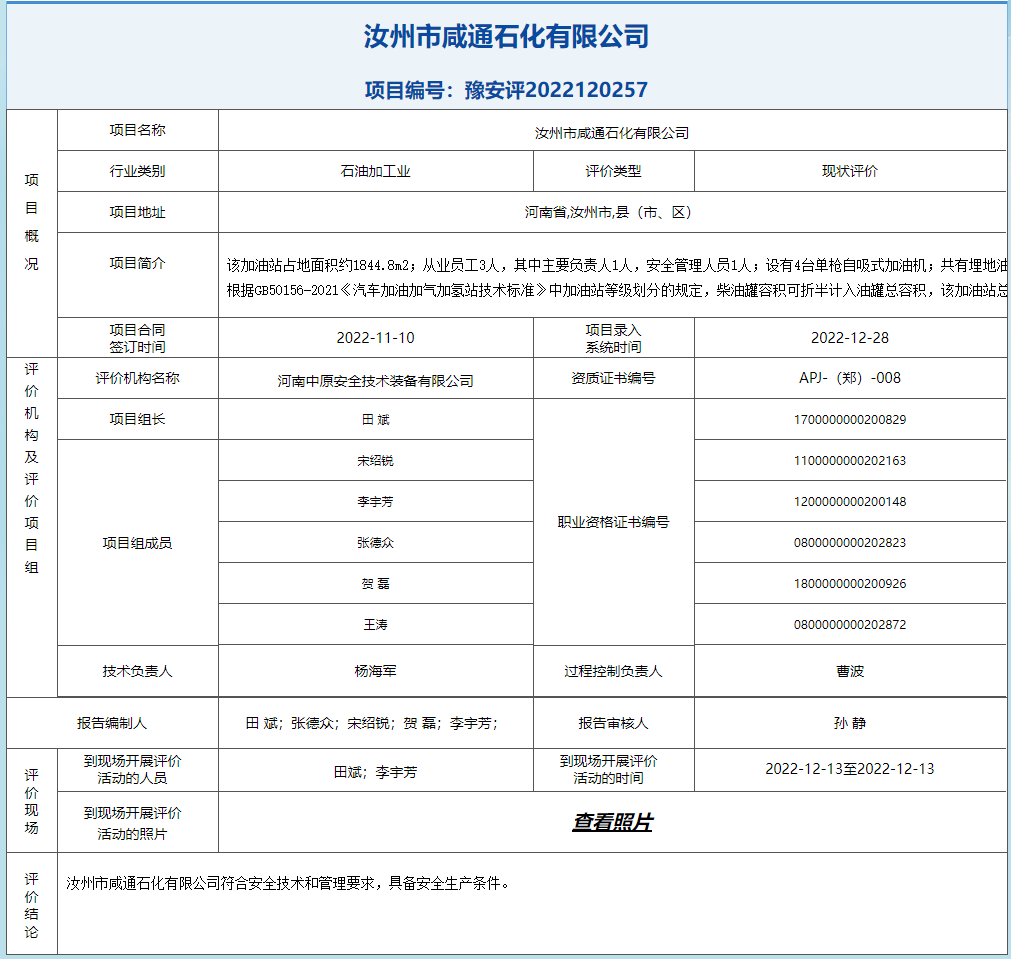Viewport: 1011px width, 959px height.
Task: Click the 评价机构及评价项目组 section header
Action: click(32, 468)
